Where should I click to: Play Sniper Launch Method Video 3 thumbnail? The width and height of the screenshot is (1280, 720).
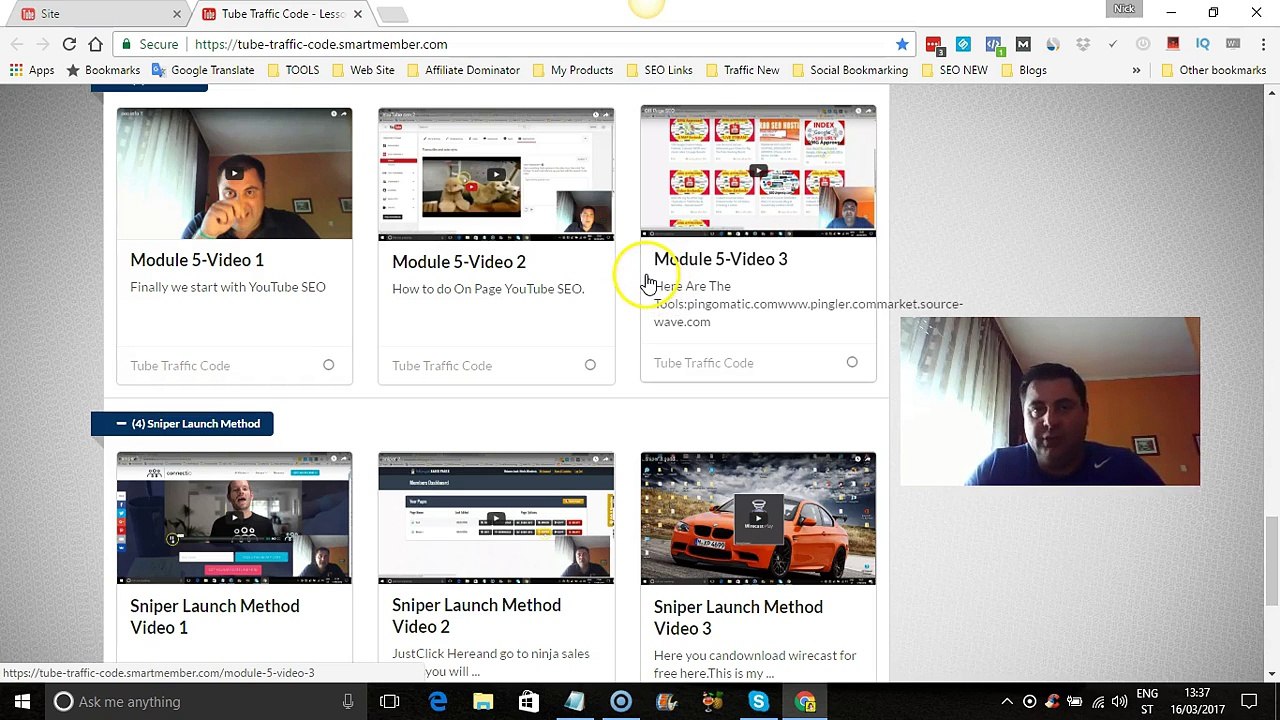tap(758, 518)
